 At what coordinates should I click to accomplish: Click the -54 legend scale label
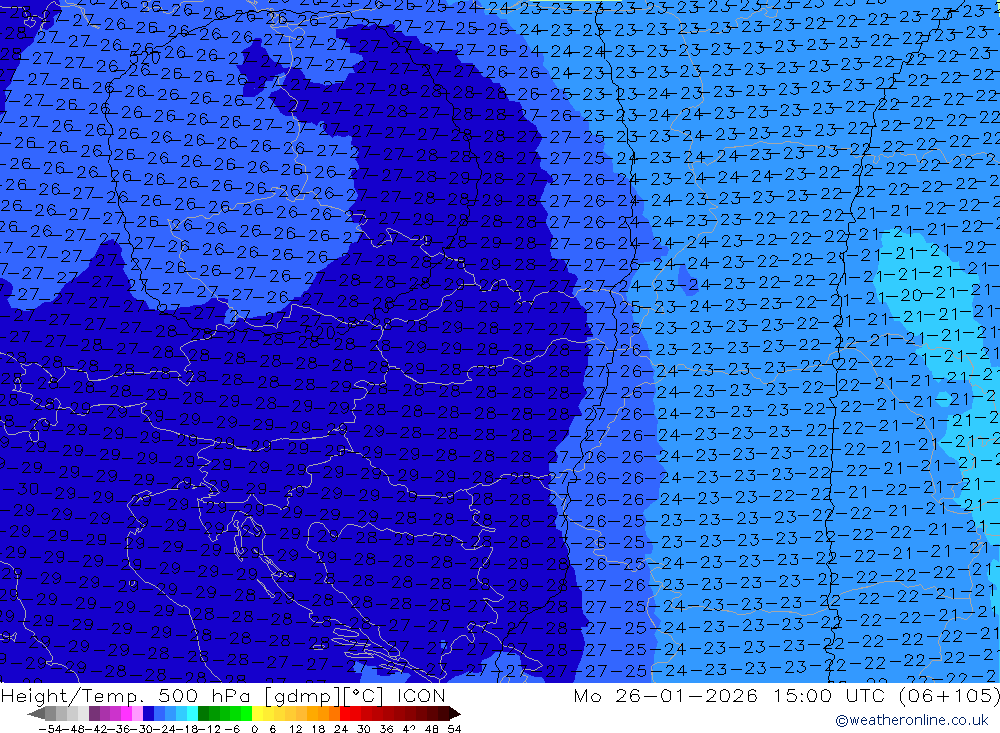(50, 729)
